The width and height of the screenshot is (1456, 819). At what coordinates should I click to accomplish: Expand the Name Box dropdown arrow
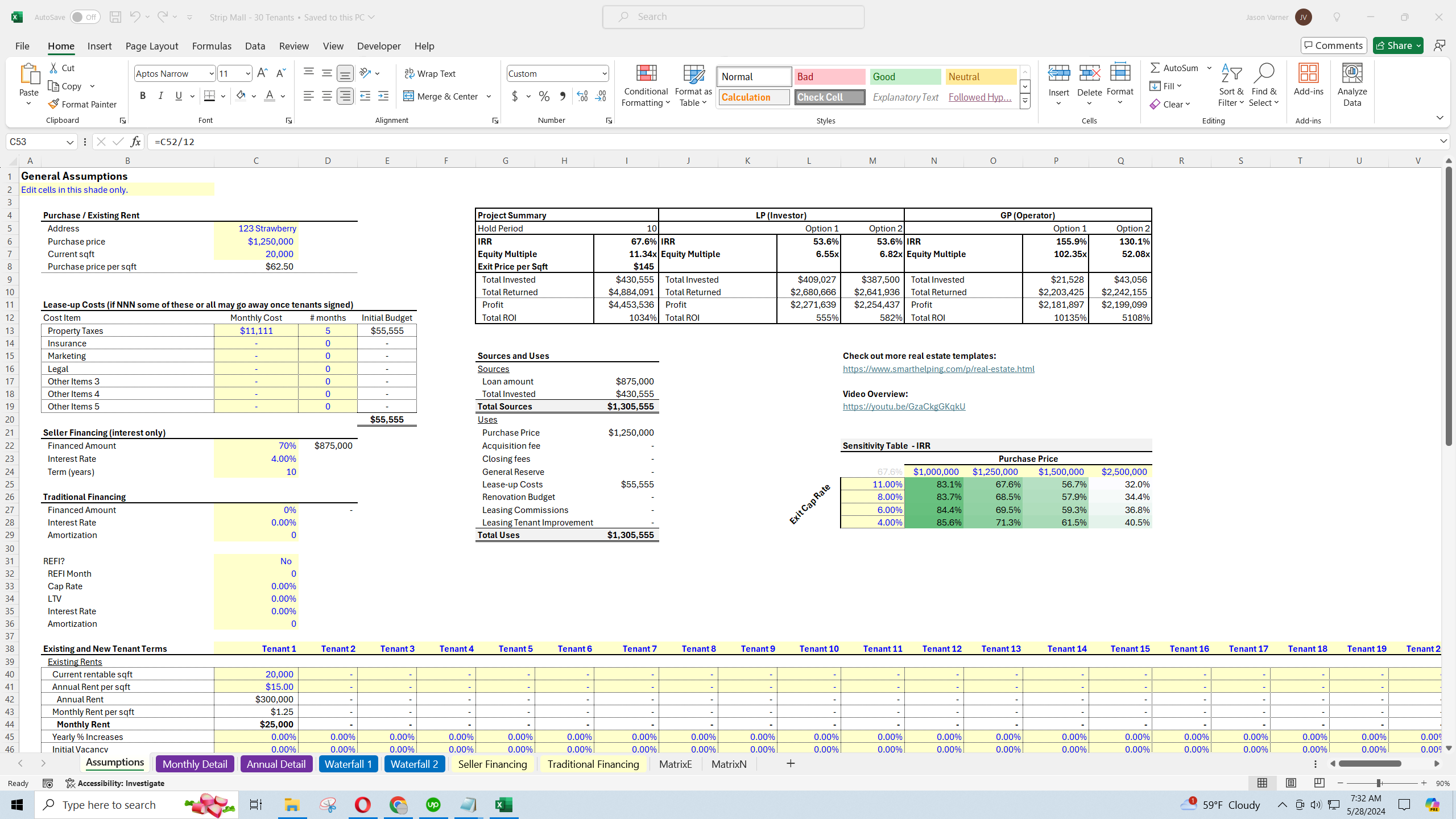pyautogui.click(x=70, y=142)
